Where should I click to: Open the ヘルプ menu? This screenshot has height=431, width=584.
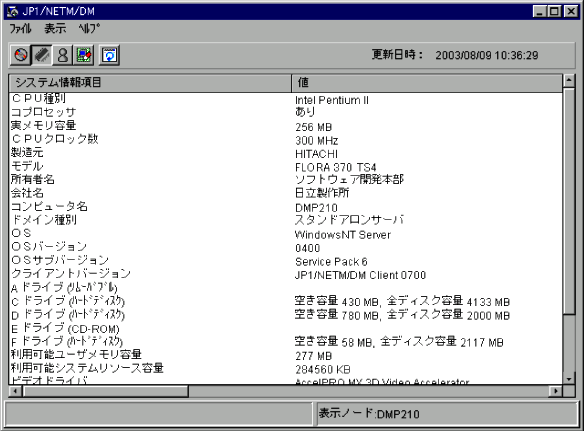pyautogui.click(x=89, y=28)
